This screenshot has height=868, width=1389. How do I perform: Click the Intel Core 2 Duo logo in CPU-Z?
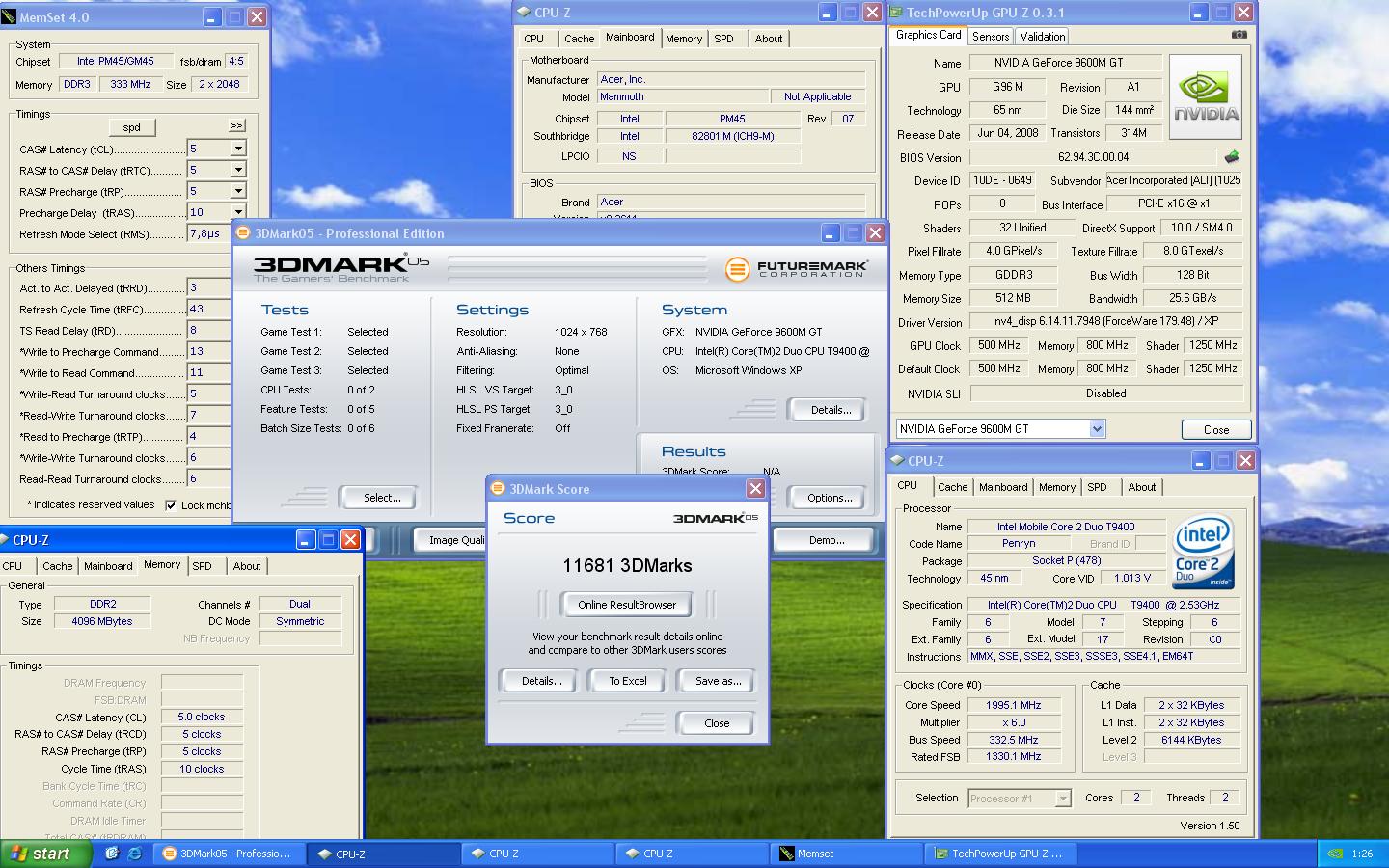(1203, 552)
